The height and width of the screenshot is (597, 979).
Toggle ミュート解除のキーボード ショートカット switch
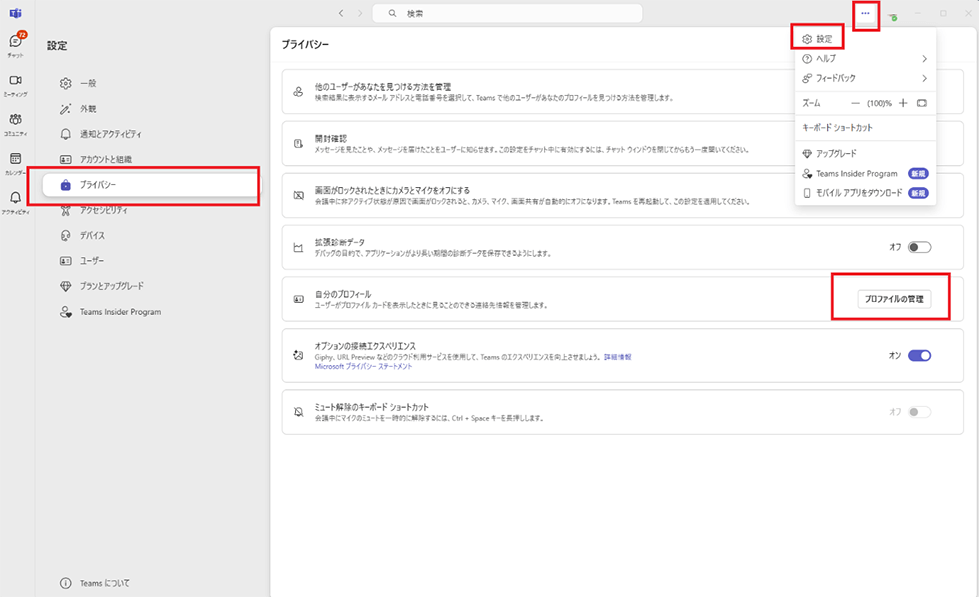click(919, 412)
